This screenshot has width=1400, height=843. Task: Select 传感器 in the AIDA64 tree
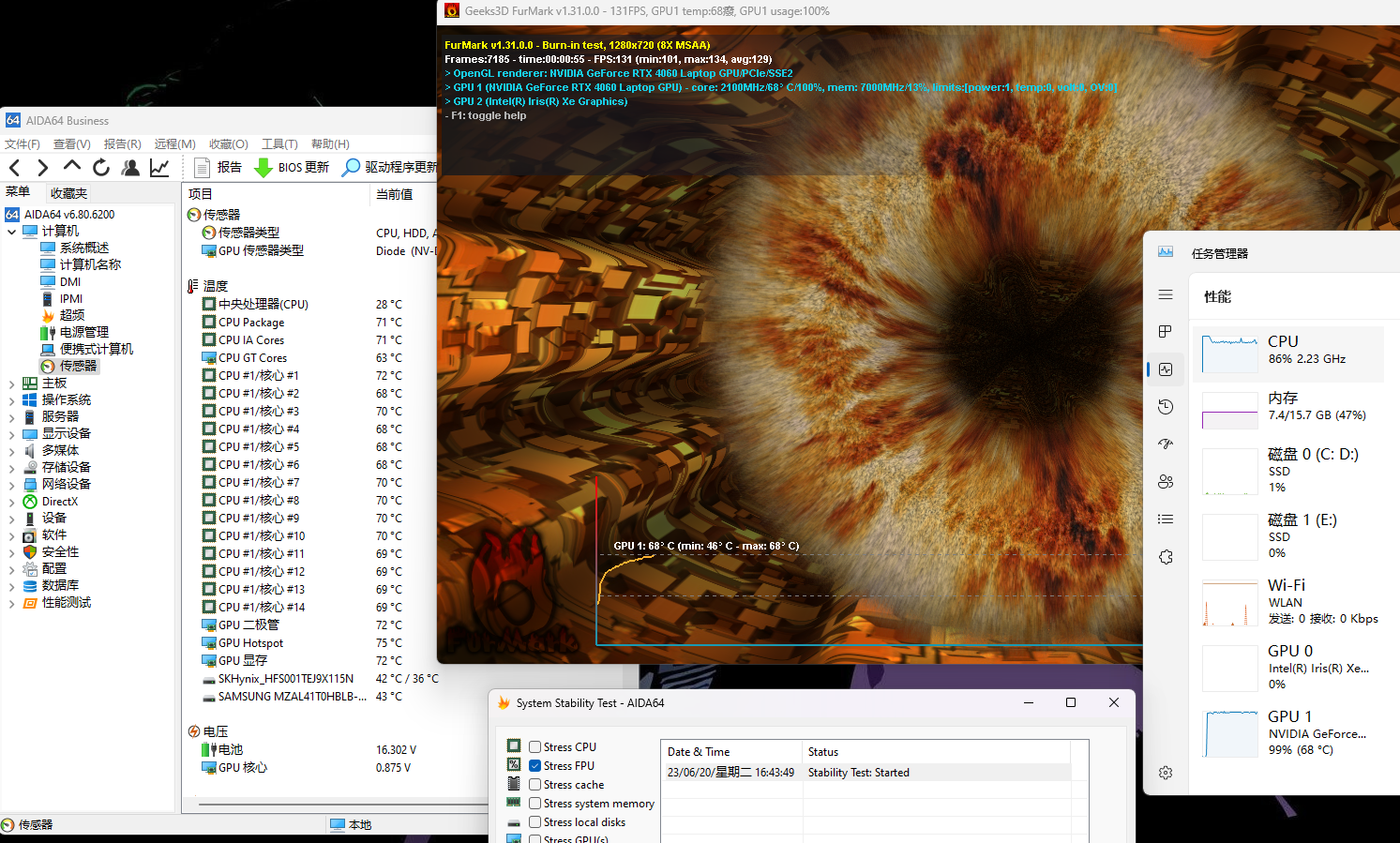click(78, 366)
